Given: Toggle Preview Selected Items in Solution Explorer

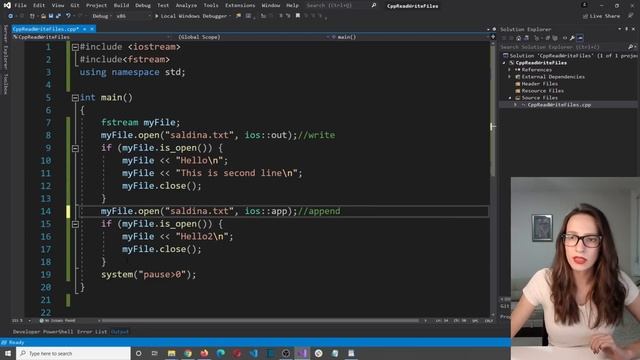Looking at the screenshot, I should (x=580, y=38).
